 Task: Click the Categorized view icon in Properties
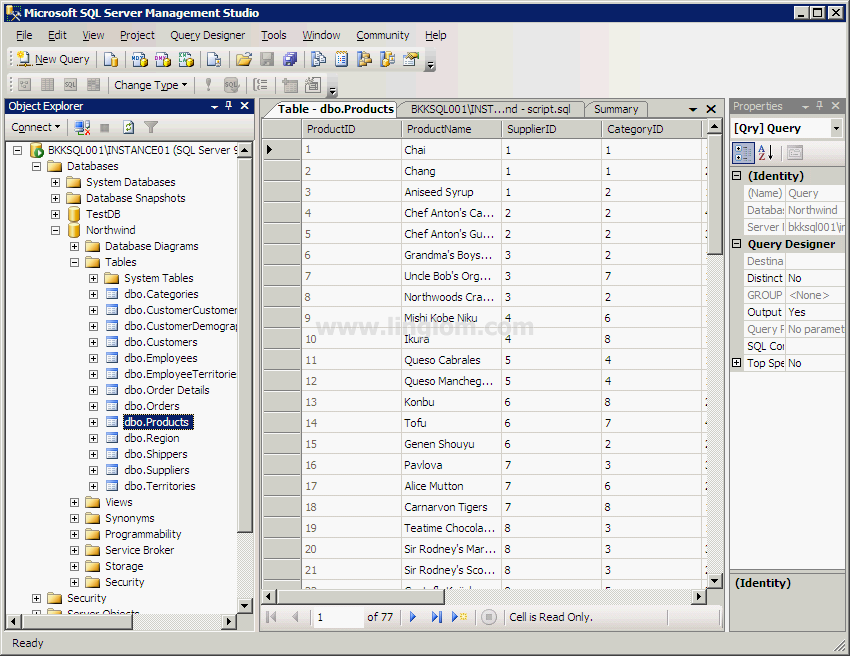coord(743,153)
